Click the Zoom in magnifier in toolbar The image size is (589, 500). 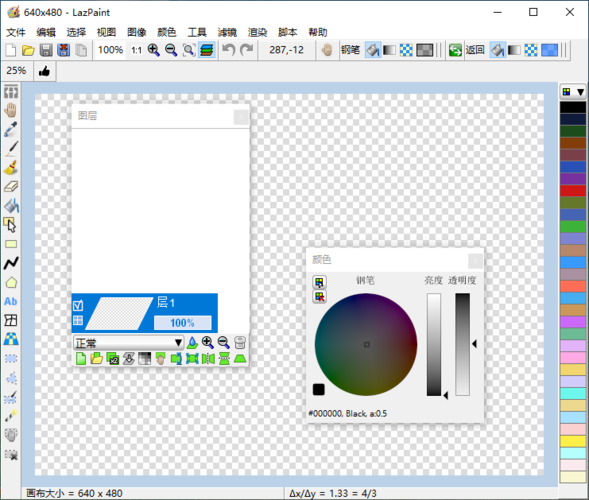click(x=154, y=50)
